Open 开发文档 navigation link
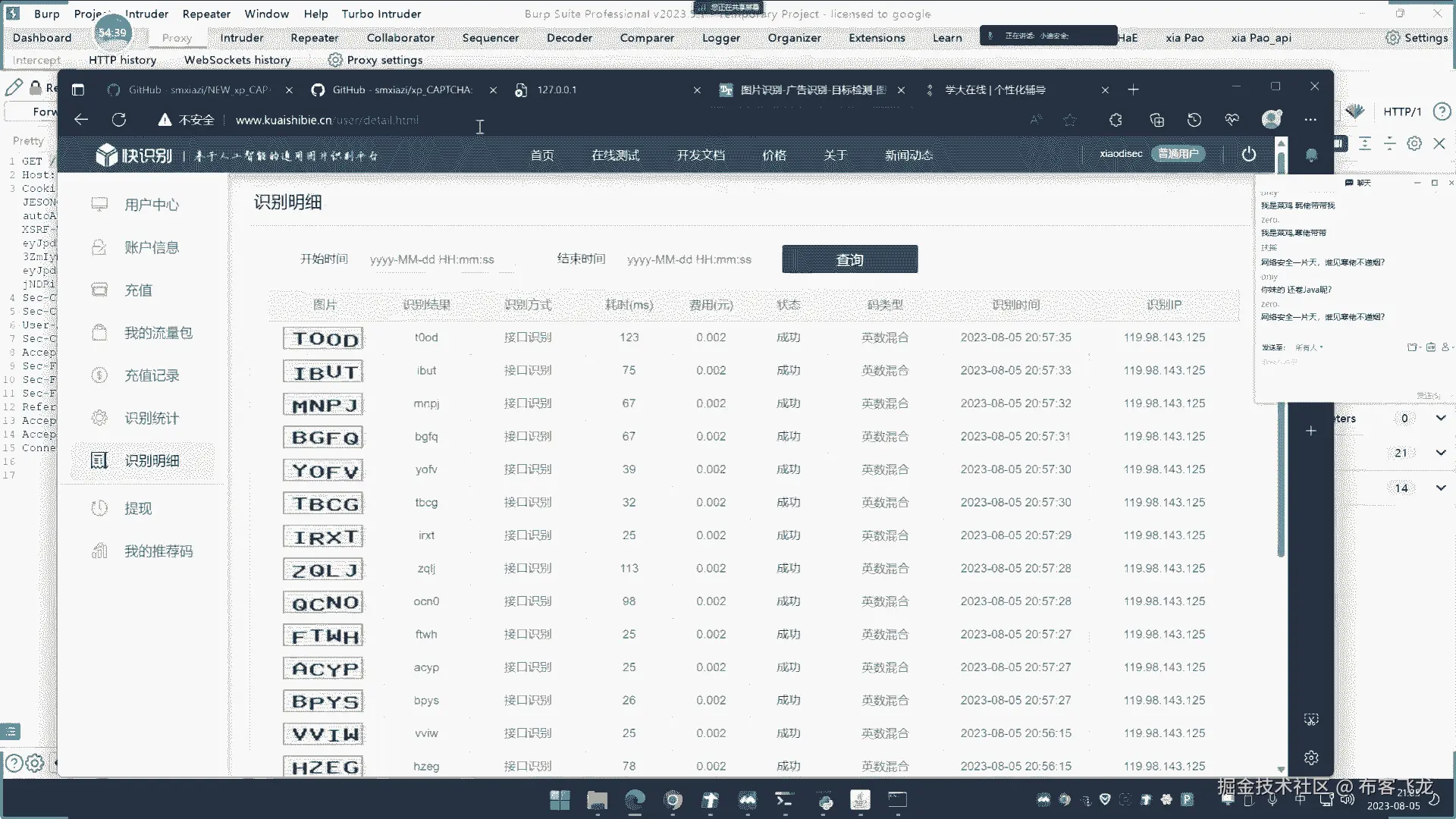This screenshot has height=819, width=1456. click(x=700, y=155)
